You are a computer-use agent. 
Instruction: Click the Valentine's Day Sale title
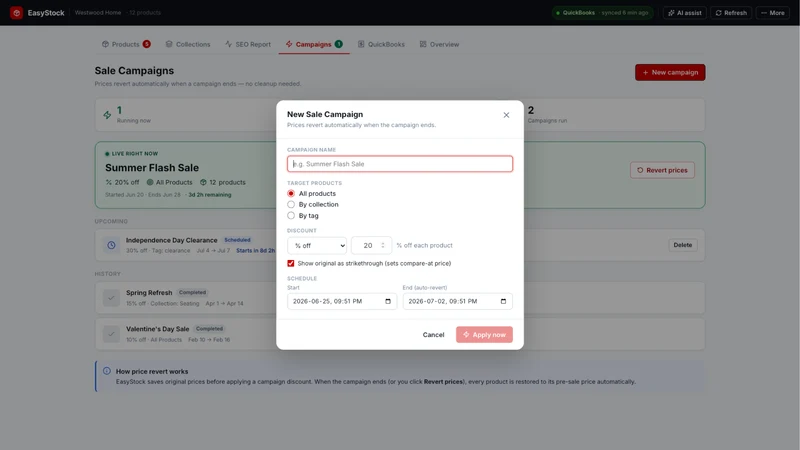click(x=158, y=329)
